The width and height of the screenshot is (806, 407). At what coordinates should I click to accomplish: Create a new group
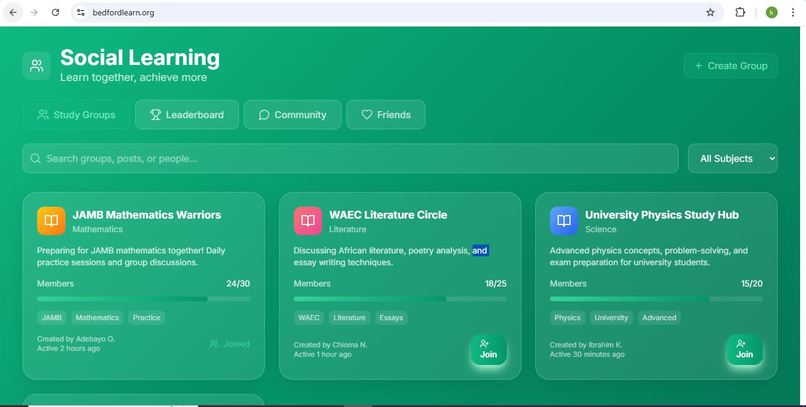730,66
